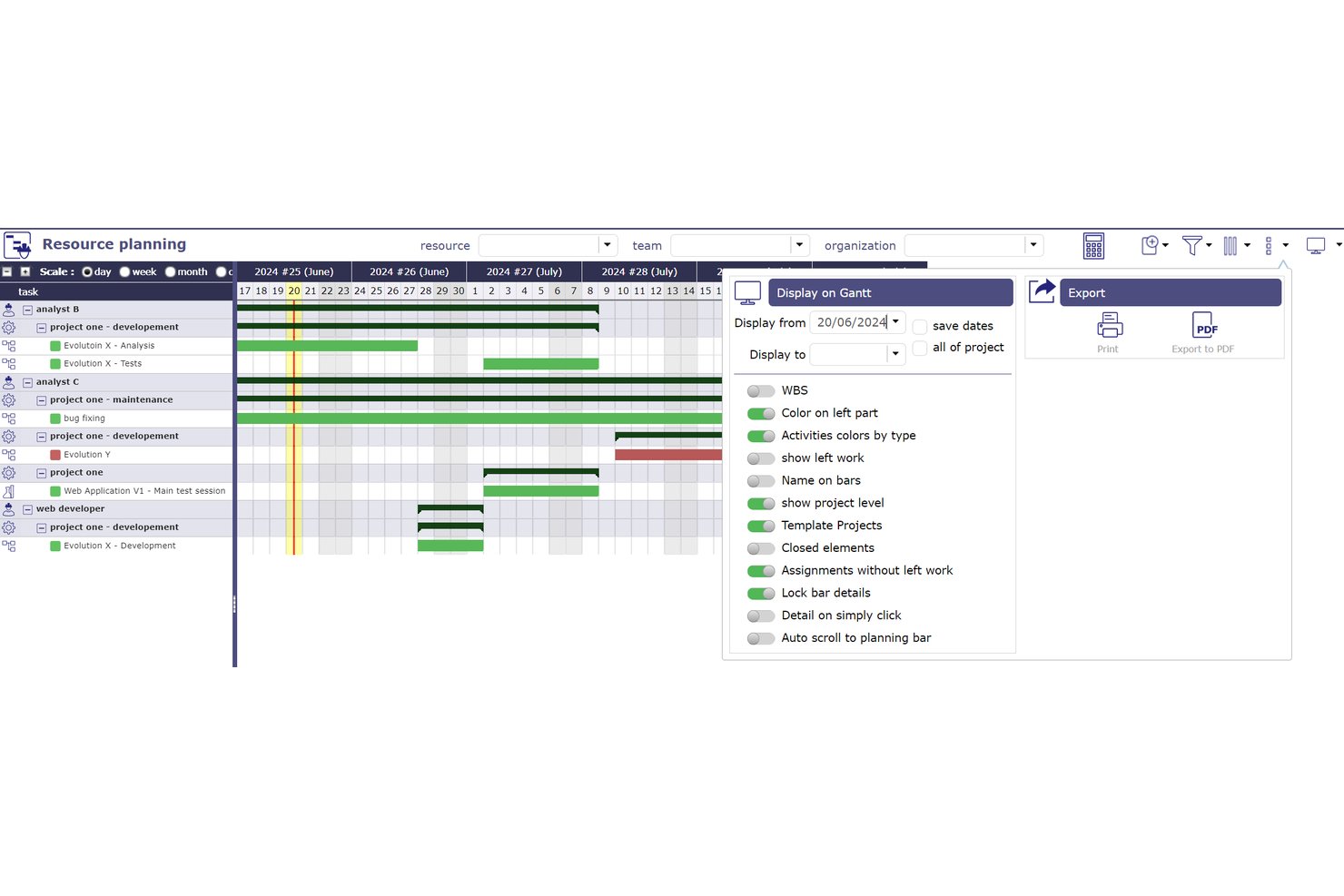Check the save dates checkbox

(x=920, y=327)
